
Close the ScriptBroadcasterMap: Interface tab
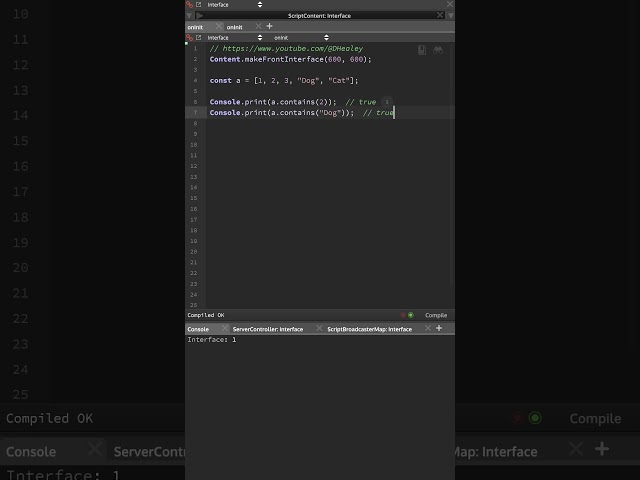428,328
